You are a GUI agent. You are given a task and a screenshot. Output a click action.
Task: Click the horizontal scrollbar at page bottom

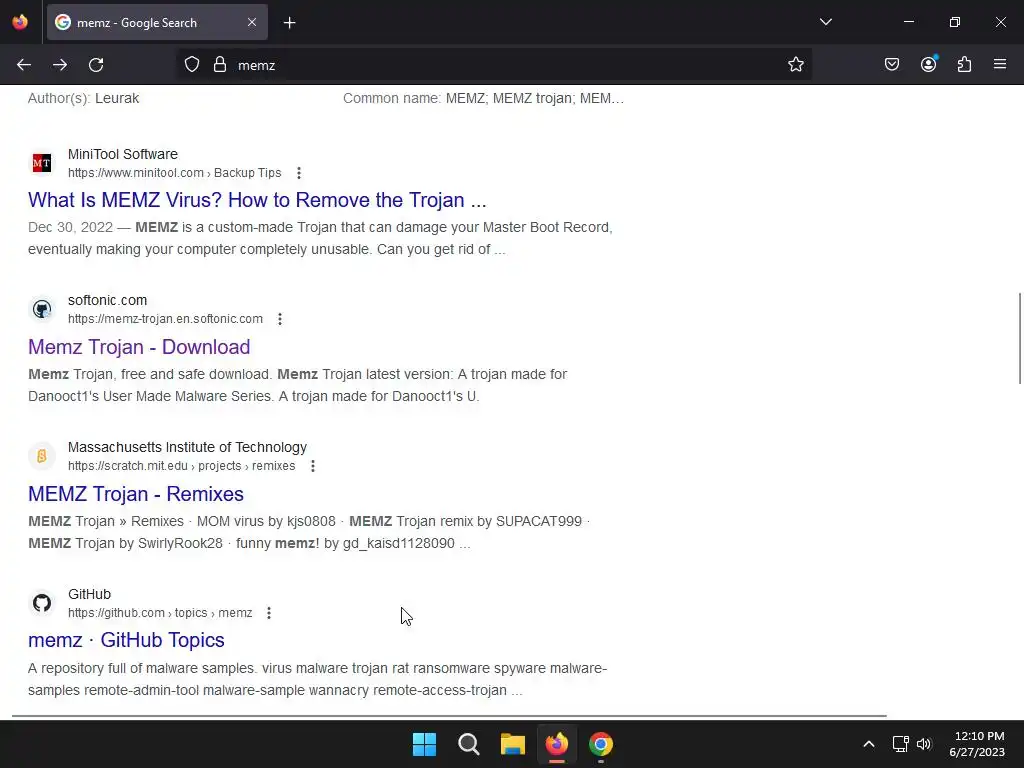pyautogui.click(x=449, y=716)
